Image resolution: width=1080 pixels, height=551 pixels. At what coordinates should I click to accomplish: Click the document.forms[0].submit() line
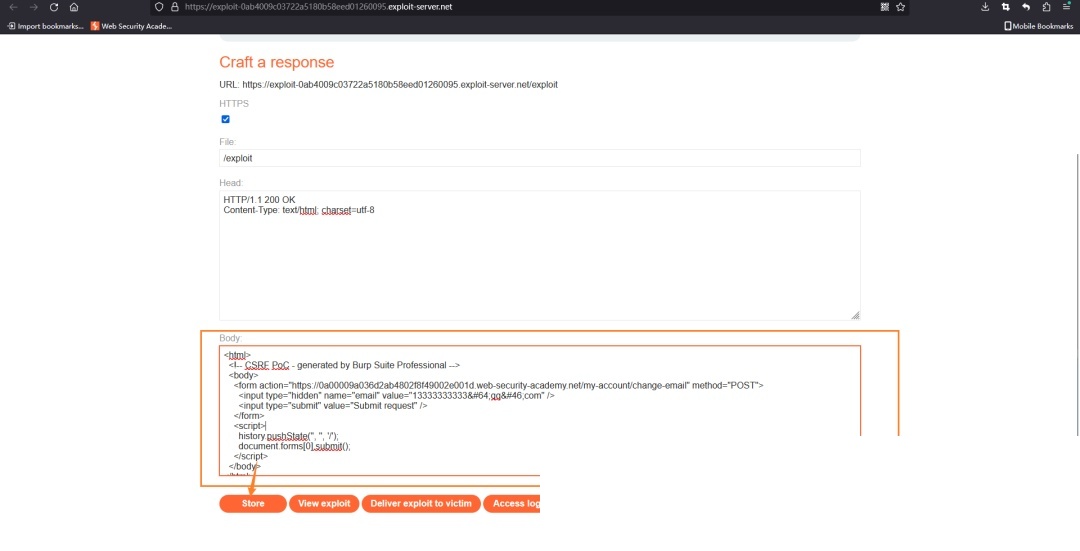[295, 446]
